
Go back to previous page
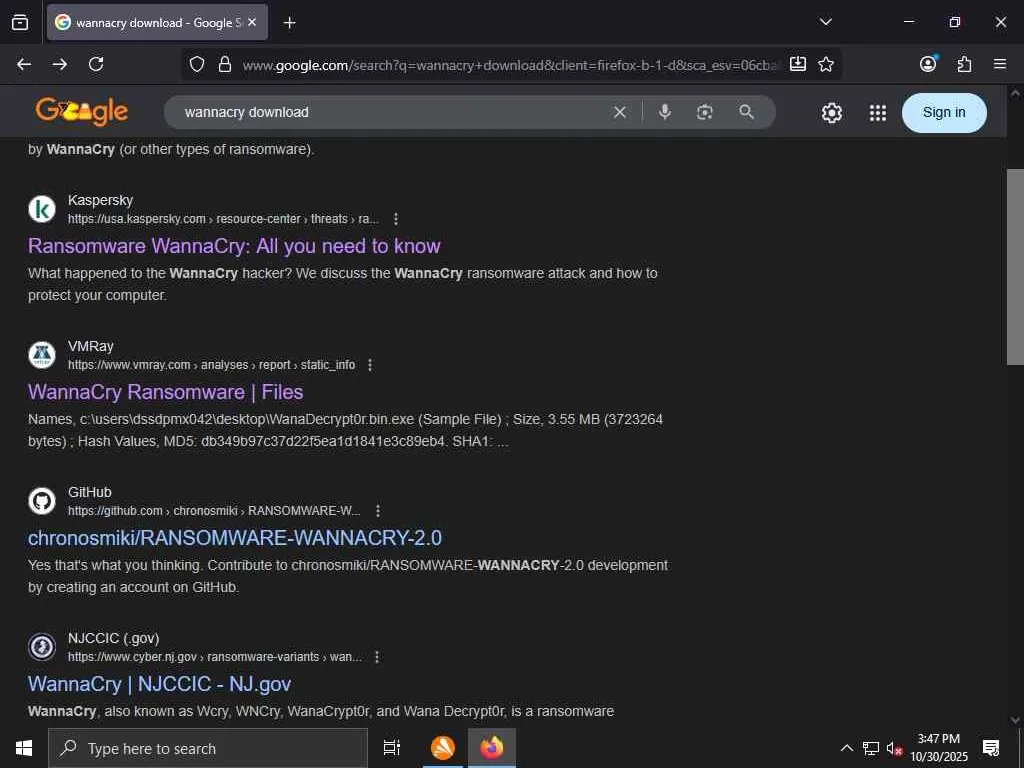point(24,64)
